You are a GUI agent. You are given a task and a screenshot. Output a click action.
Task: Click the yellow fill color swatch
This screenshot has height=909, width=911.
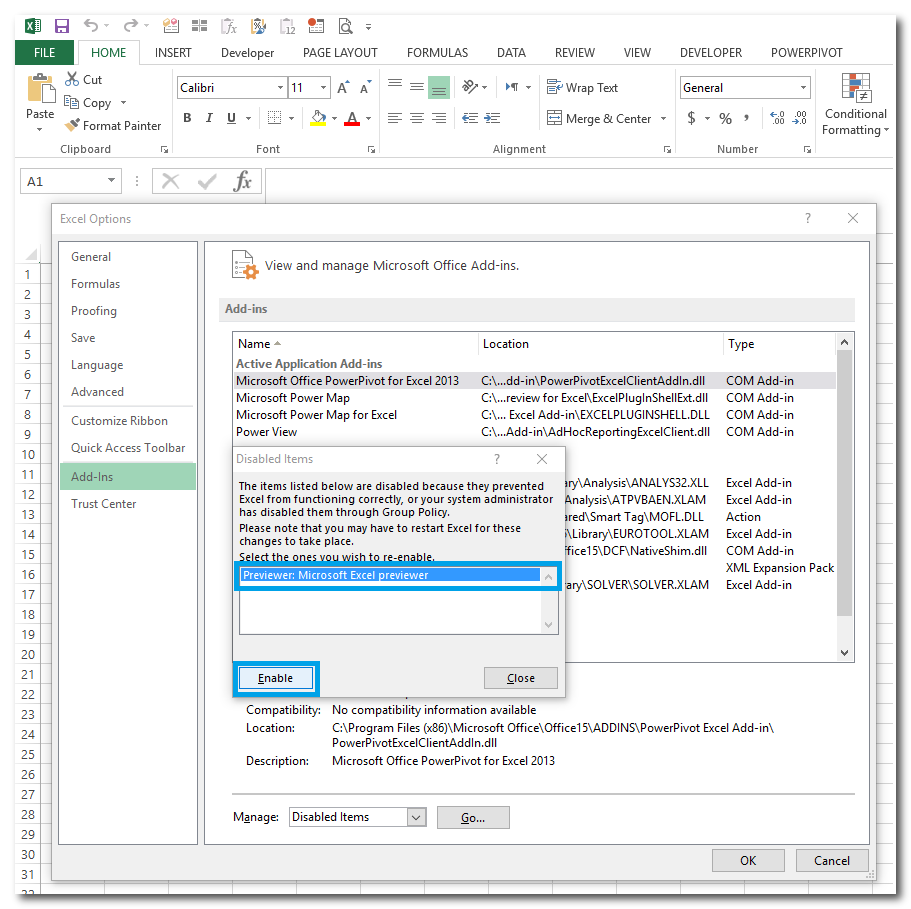pos(318,118)
